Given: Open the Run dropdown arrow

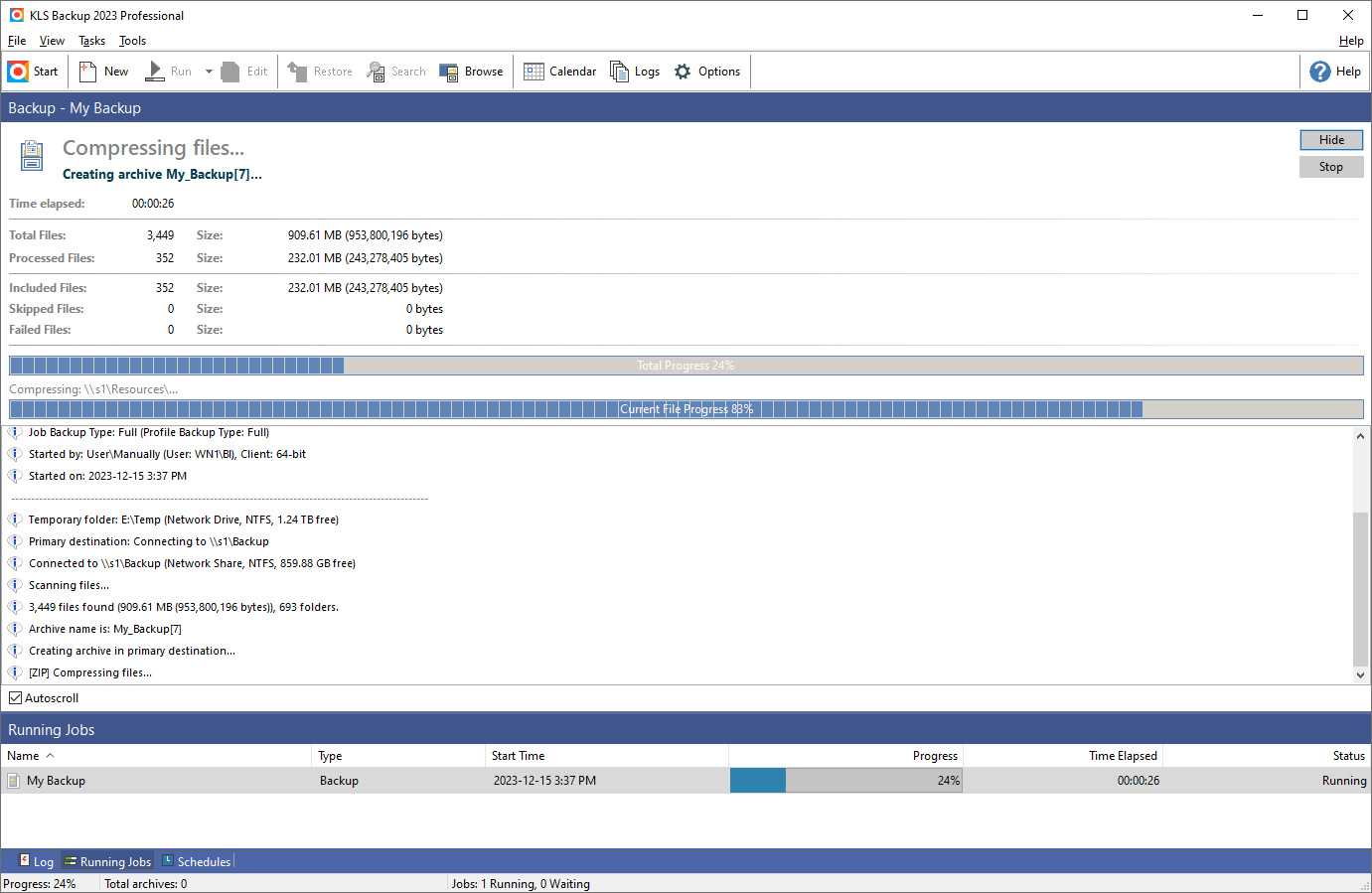Looking at the screenshot, I should 209,72.
